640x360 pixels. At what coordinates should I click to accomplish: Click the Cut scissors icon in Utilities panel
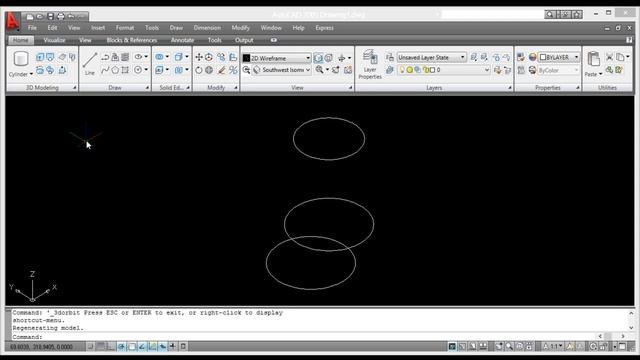[x=609, y=57]
